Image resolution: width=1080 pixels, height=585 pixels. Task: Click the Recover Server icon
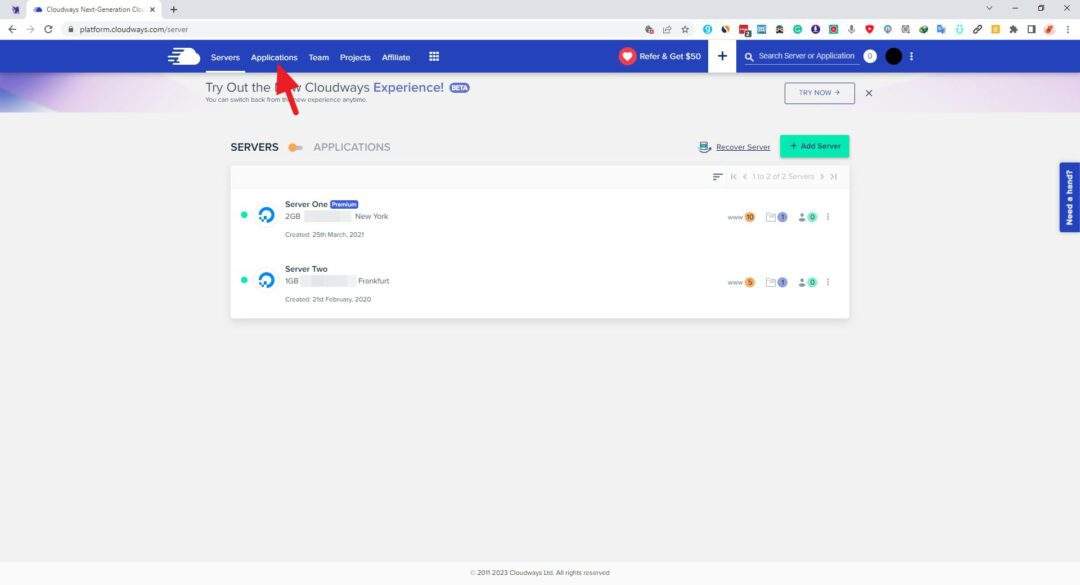705,147
